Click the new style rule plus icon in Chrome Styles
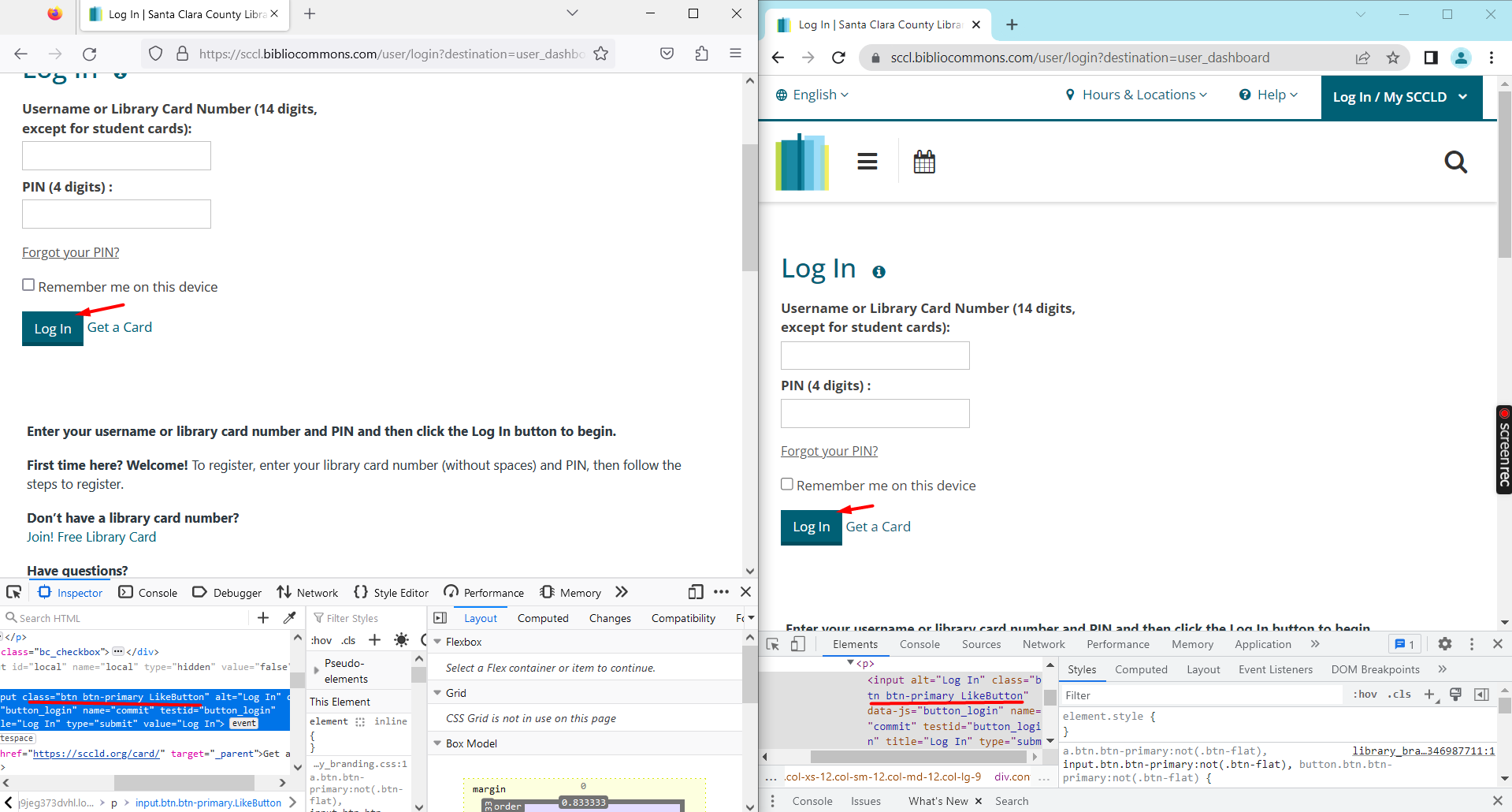 click(1431, 695)
